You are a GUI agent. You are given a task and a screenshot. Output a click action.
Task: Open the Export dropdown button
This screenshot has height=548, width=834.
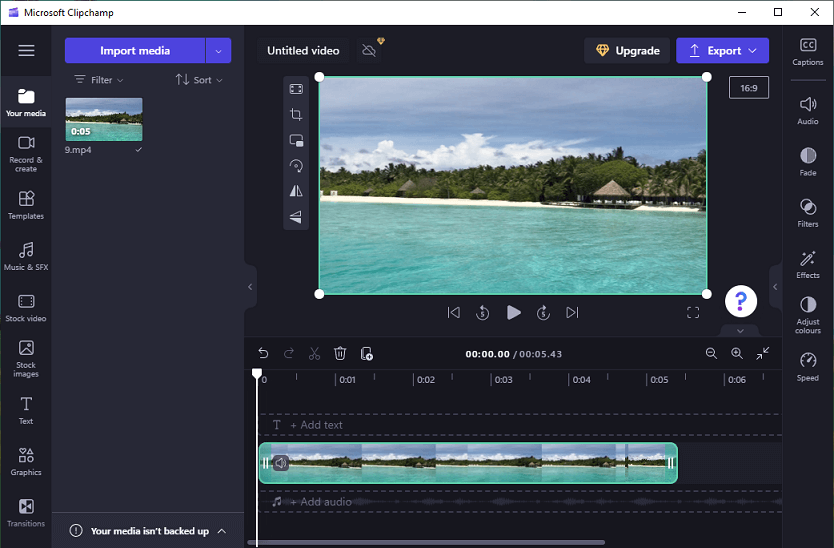(x=722, y=51)
